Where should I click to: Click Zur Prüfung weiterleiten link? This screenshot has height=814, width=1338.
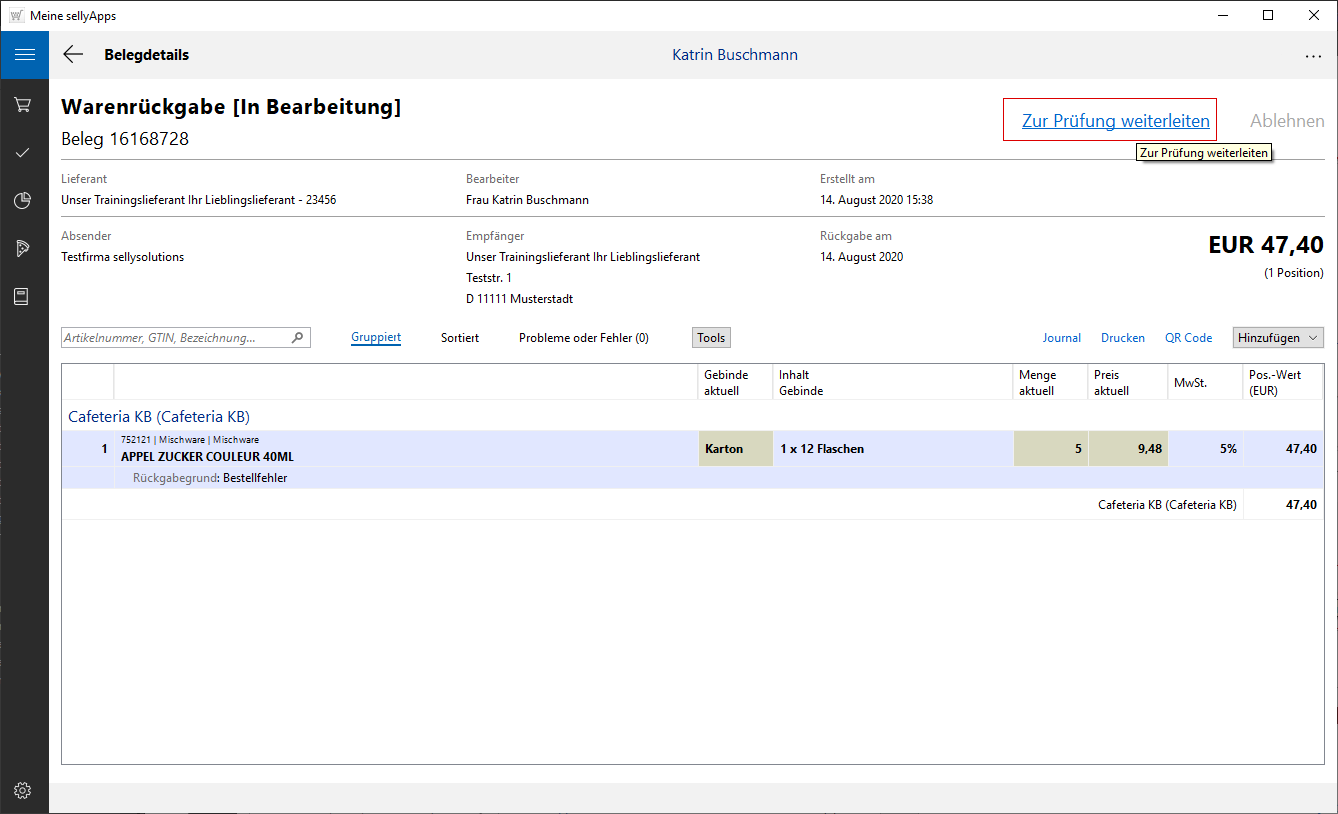coord(1115,121)
